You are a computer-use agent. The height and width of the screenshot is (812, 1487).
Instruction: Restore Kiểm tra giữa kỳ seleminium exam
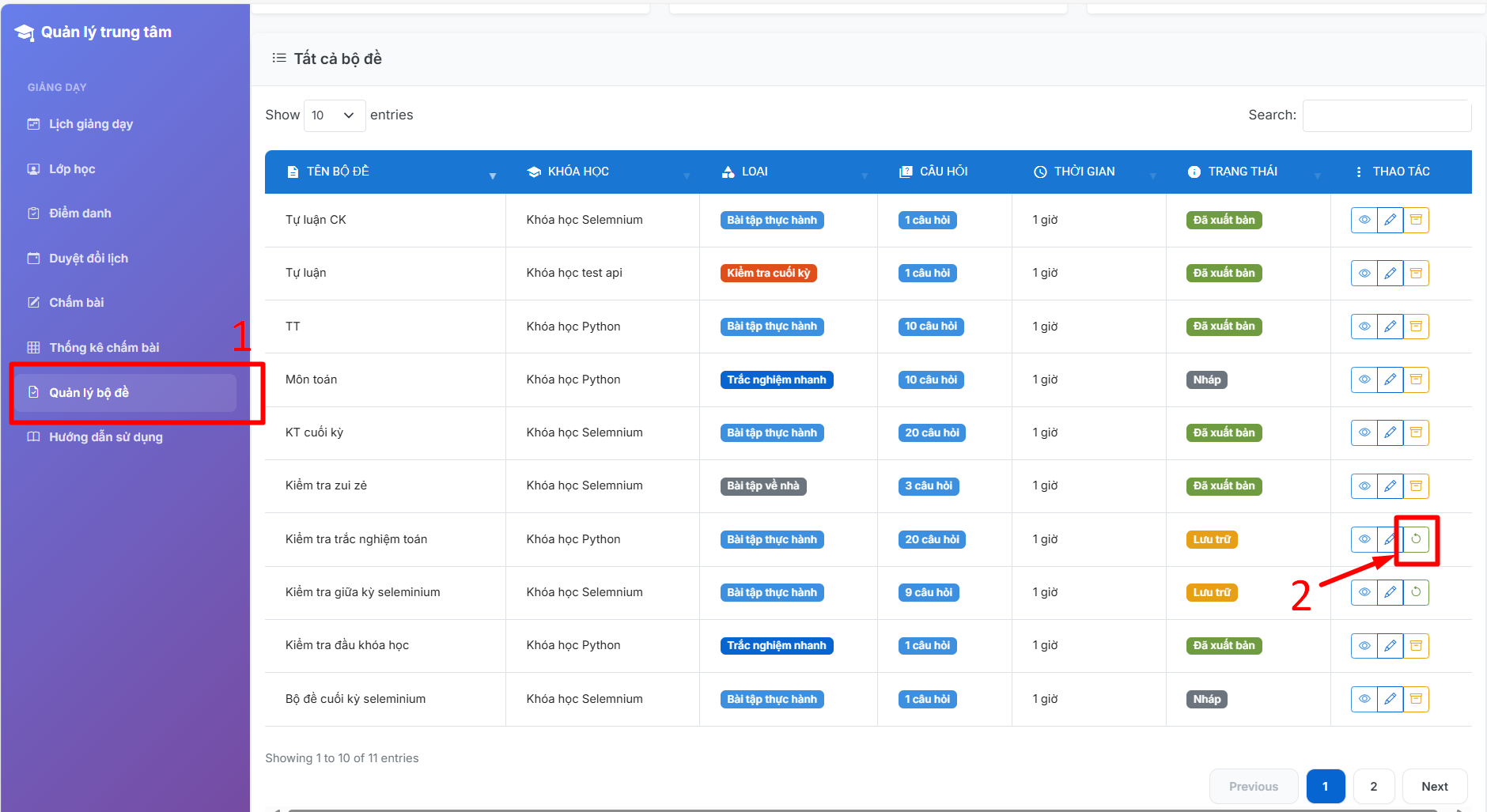click(1416, 592)
